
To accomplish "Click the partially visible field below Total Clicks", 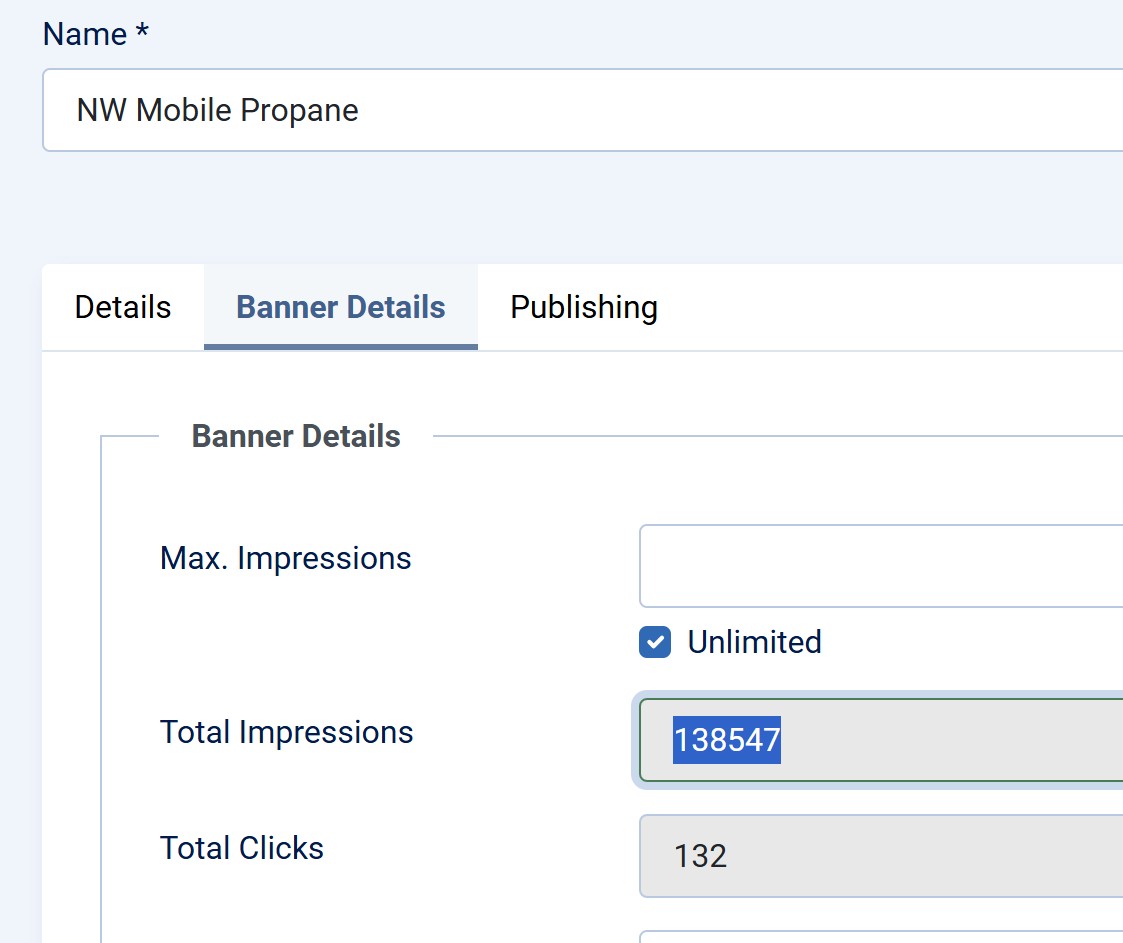I will tap(880, 937).
